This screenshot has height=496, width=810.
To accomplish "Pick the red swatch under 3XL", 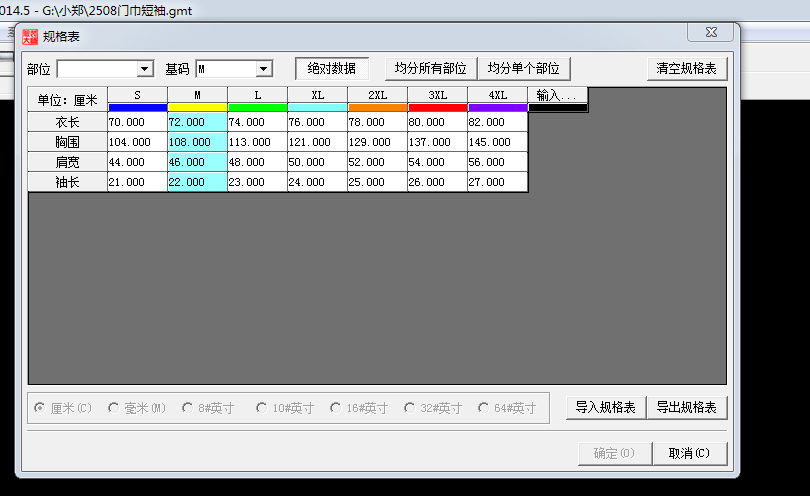I will click(x=437, y=107).
